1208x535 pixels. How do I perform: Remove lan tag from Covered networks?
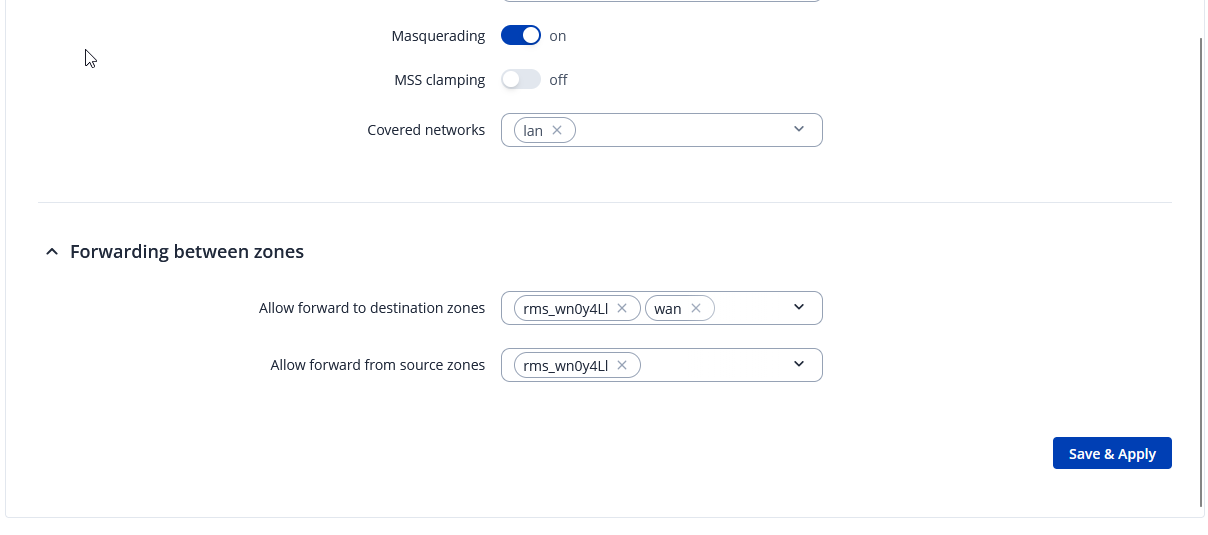[557, 130]
